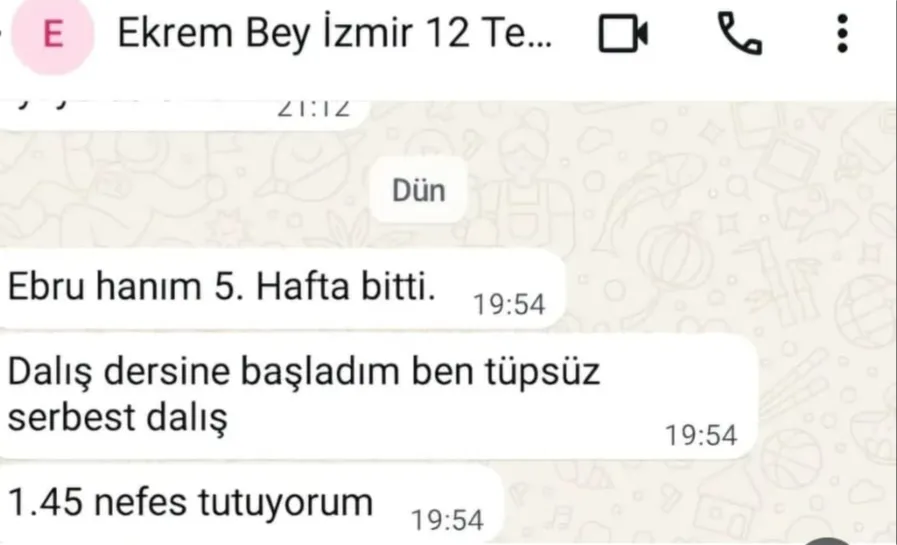
Task: Start a video call with Ekrem Bey
Action: pos(623,33)
